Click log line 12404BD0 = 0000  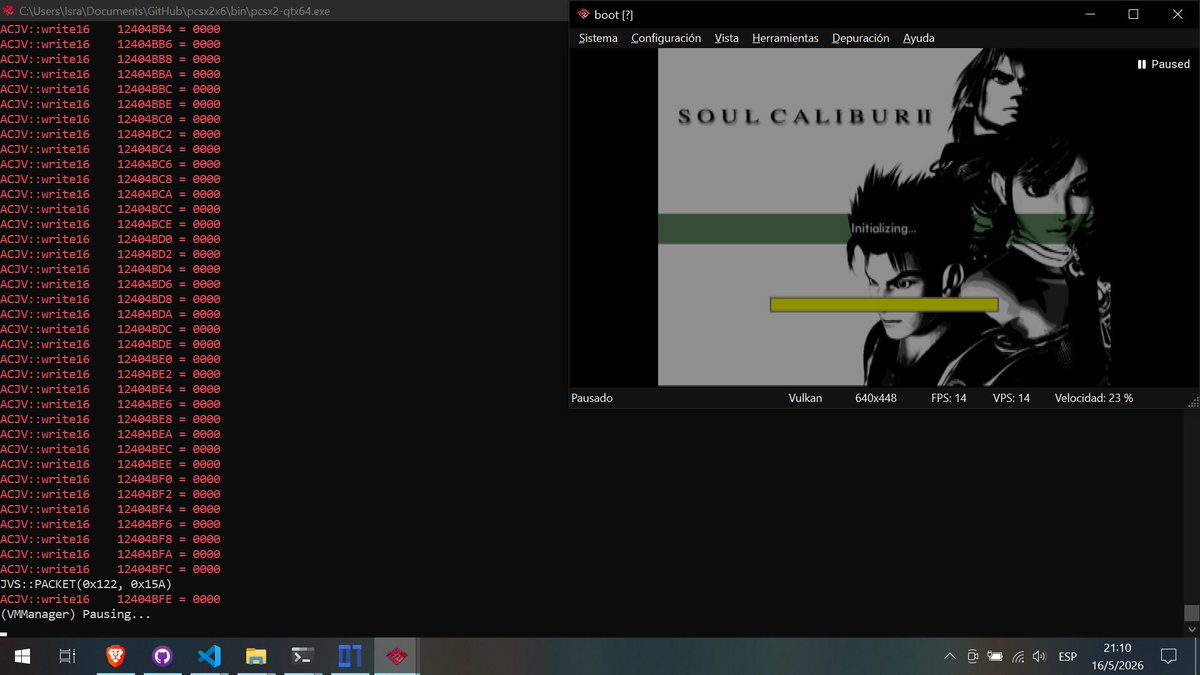(x=110, y=239)
